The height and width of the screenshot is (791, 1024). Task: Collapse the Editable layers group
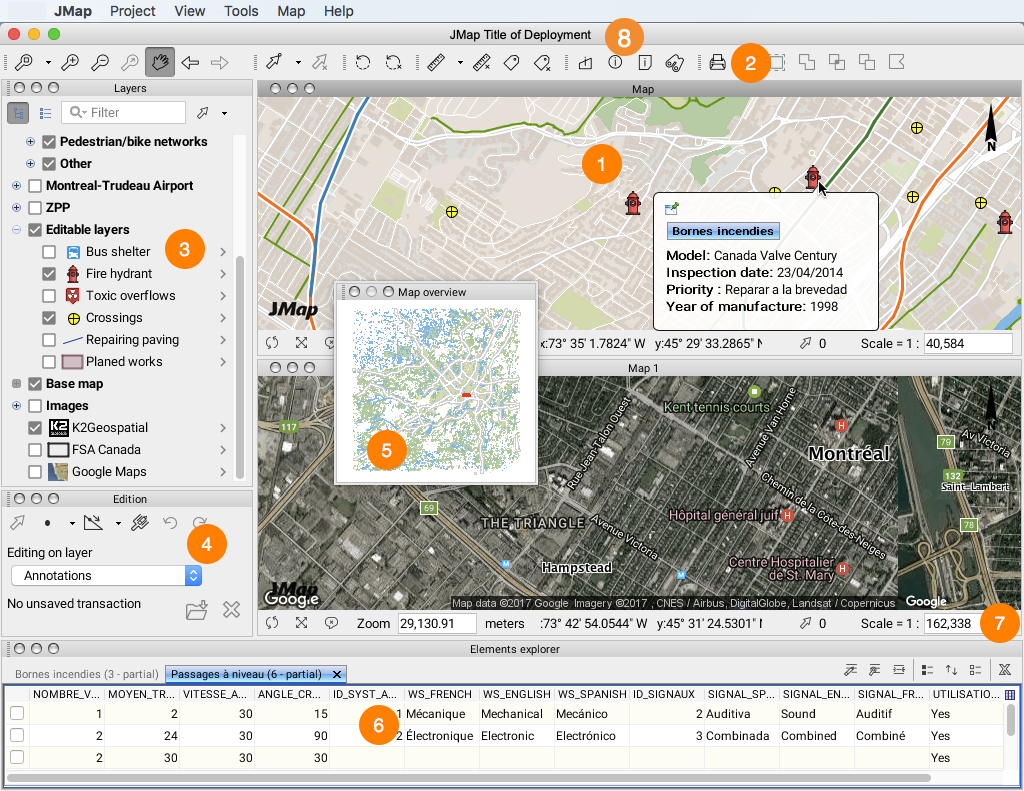[17, 230]
